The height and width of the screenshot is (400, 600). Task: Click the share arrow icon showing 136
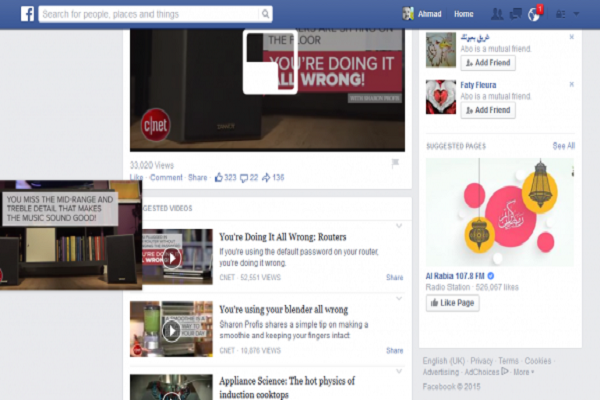pos(266,177)
